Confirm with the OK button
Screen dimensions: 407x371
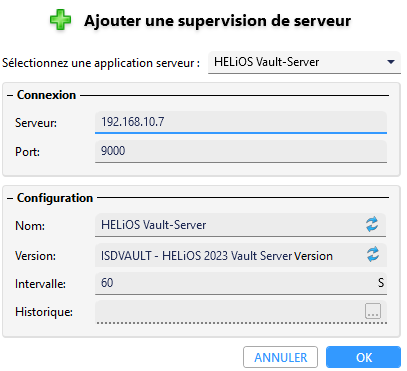363,357
